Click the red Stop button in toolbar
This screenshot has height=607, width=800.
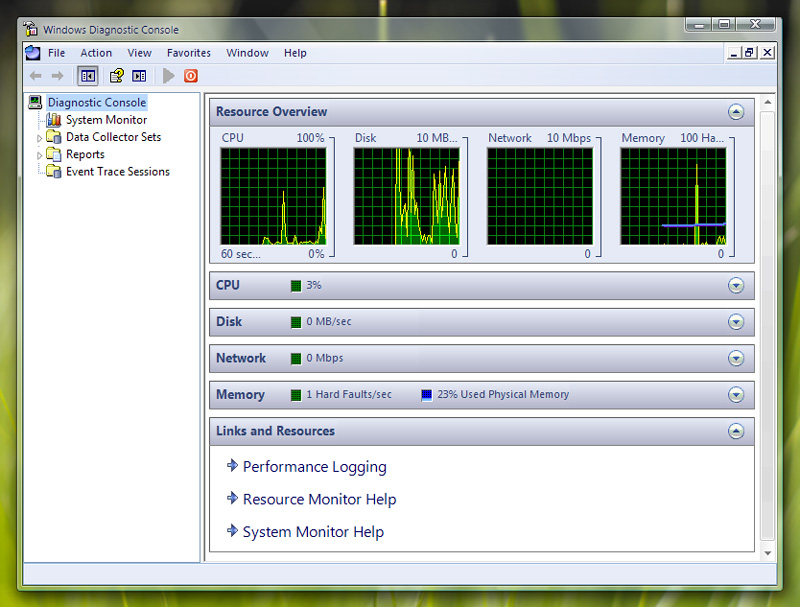[x=191, y=76]
